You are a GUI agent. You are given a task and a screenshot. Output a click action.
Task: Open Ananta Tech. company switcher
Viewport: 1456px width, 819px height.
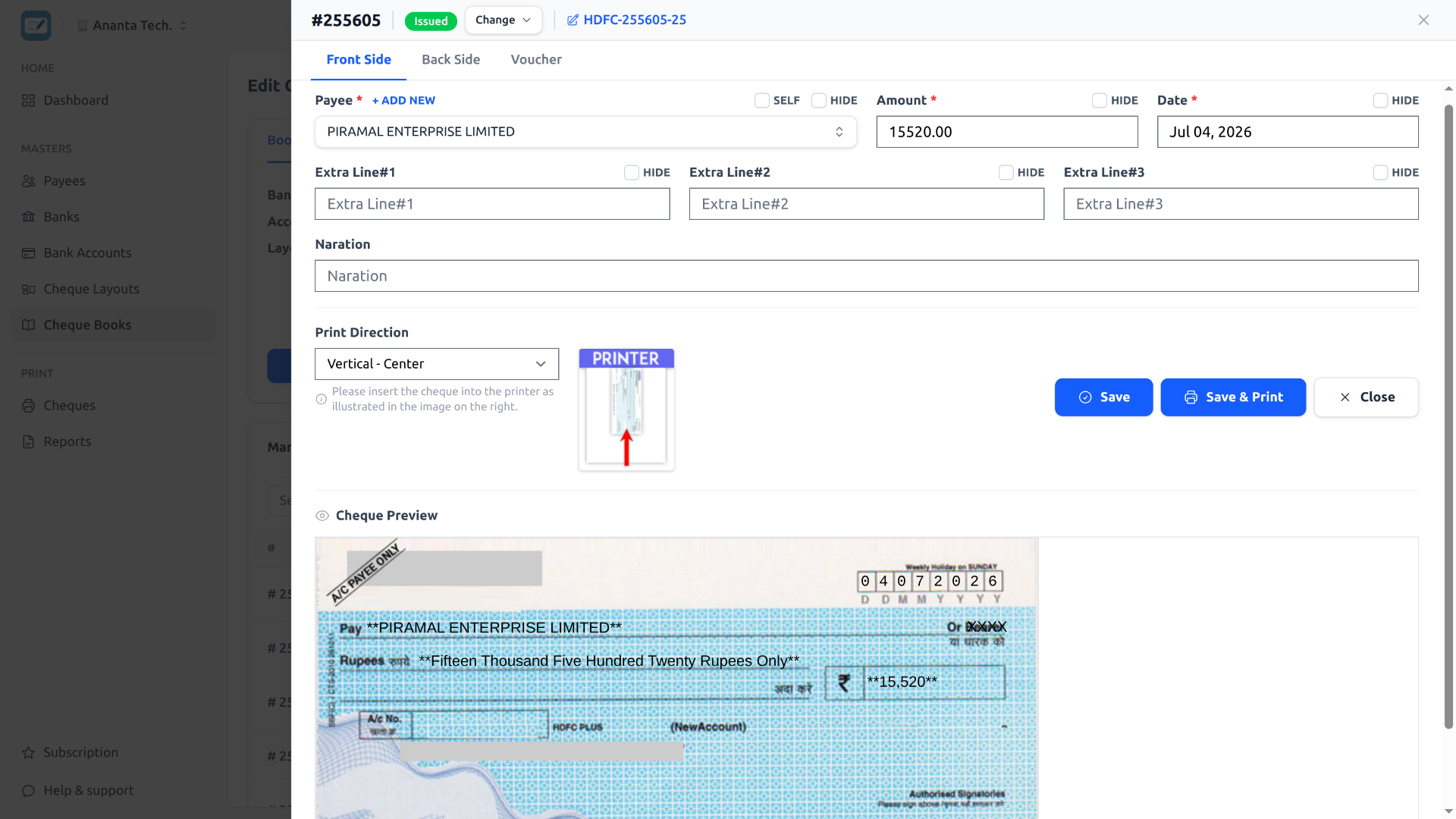coord(132,26)
